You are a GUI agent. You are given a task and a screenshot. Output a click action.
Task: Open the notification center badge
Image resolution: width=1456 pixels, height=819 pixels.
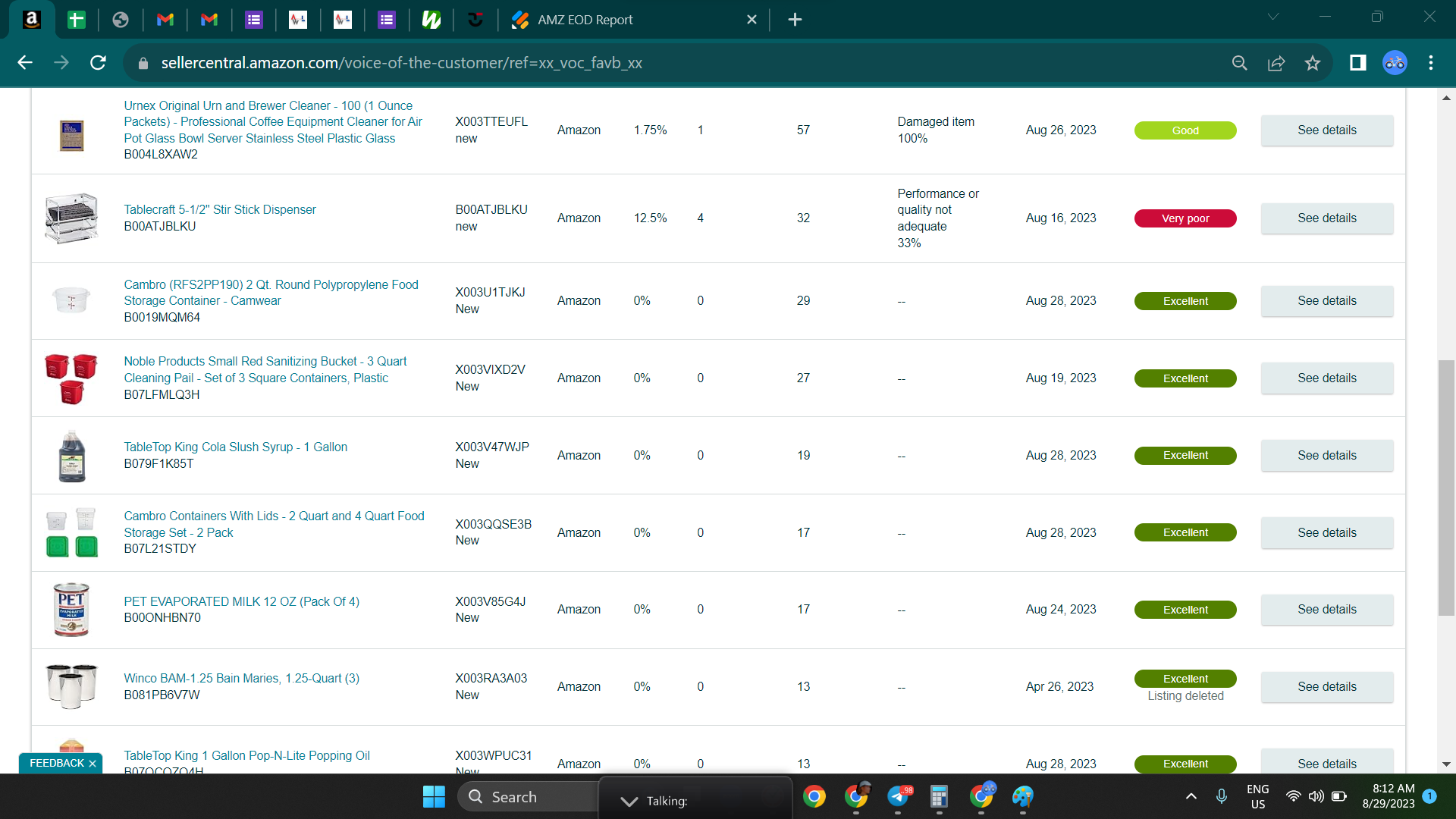click(1429, 796)
